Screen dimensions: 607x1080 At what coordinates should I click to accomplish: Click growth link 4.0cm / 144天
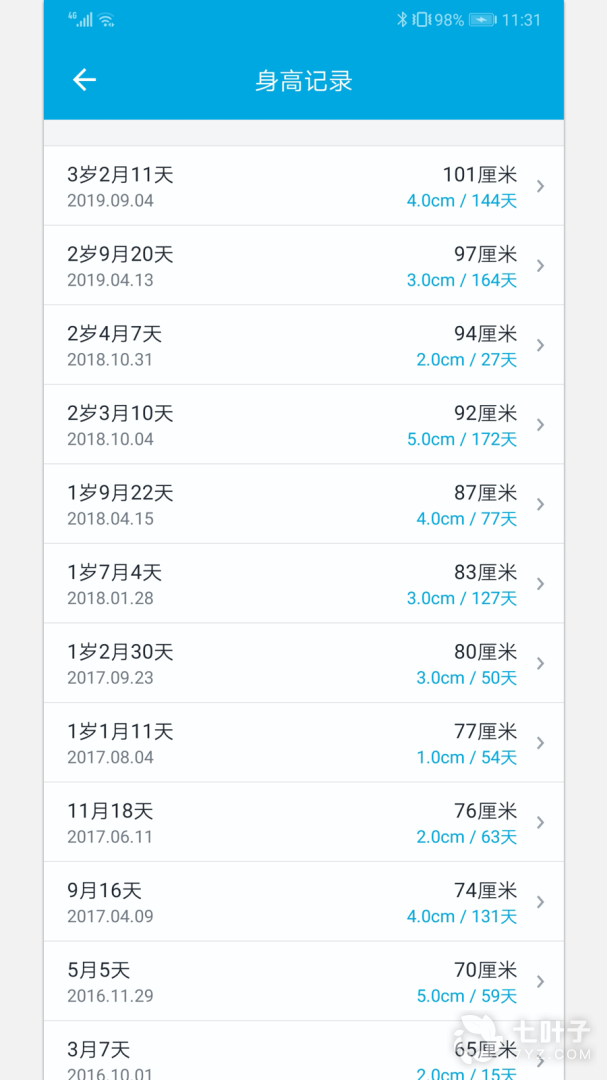[x=461, y=201]
